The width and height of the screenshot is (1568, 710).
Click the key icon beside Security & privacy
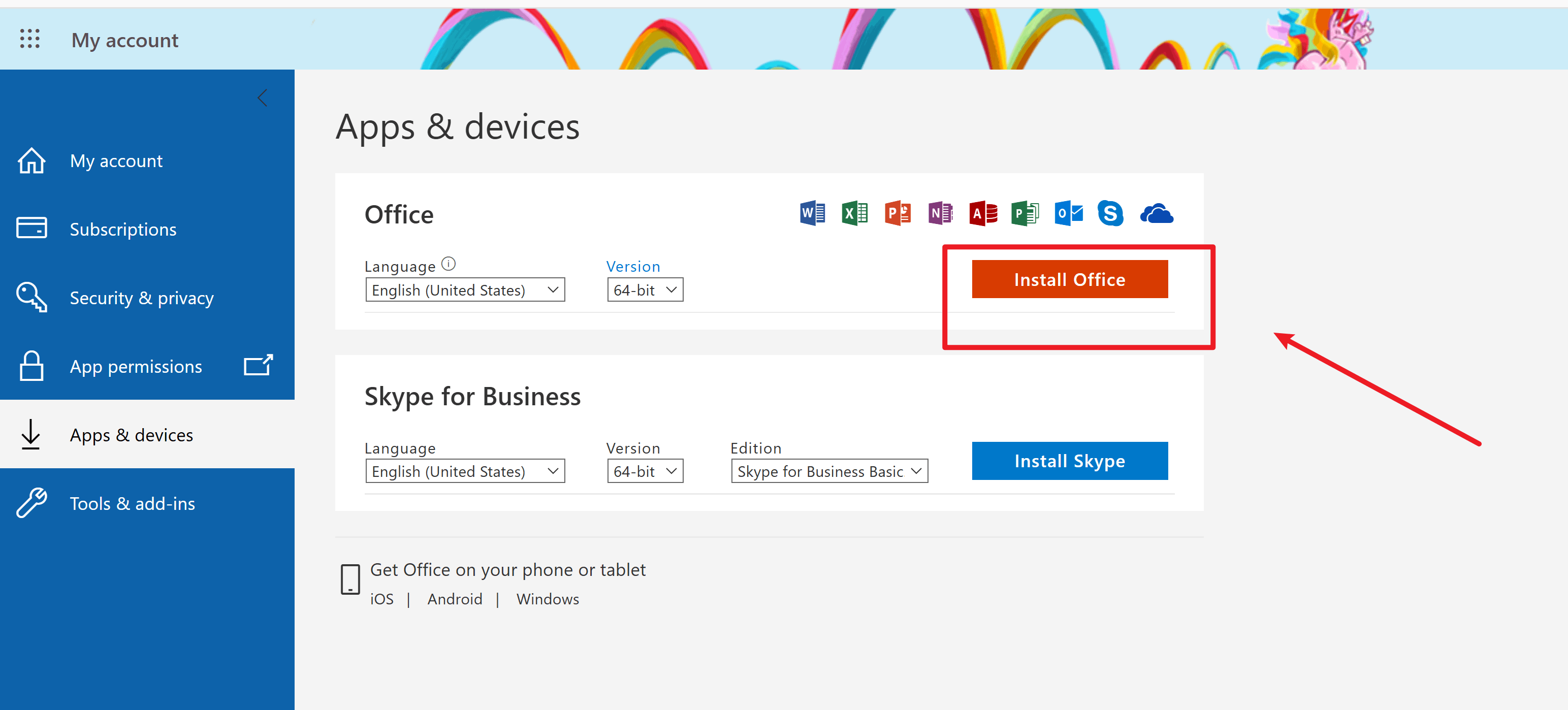click(31, 297)
